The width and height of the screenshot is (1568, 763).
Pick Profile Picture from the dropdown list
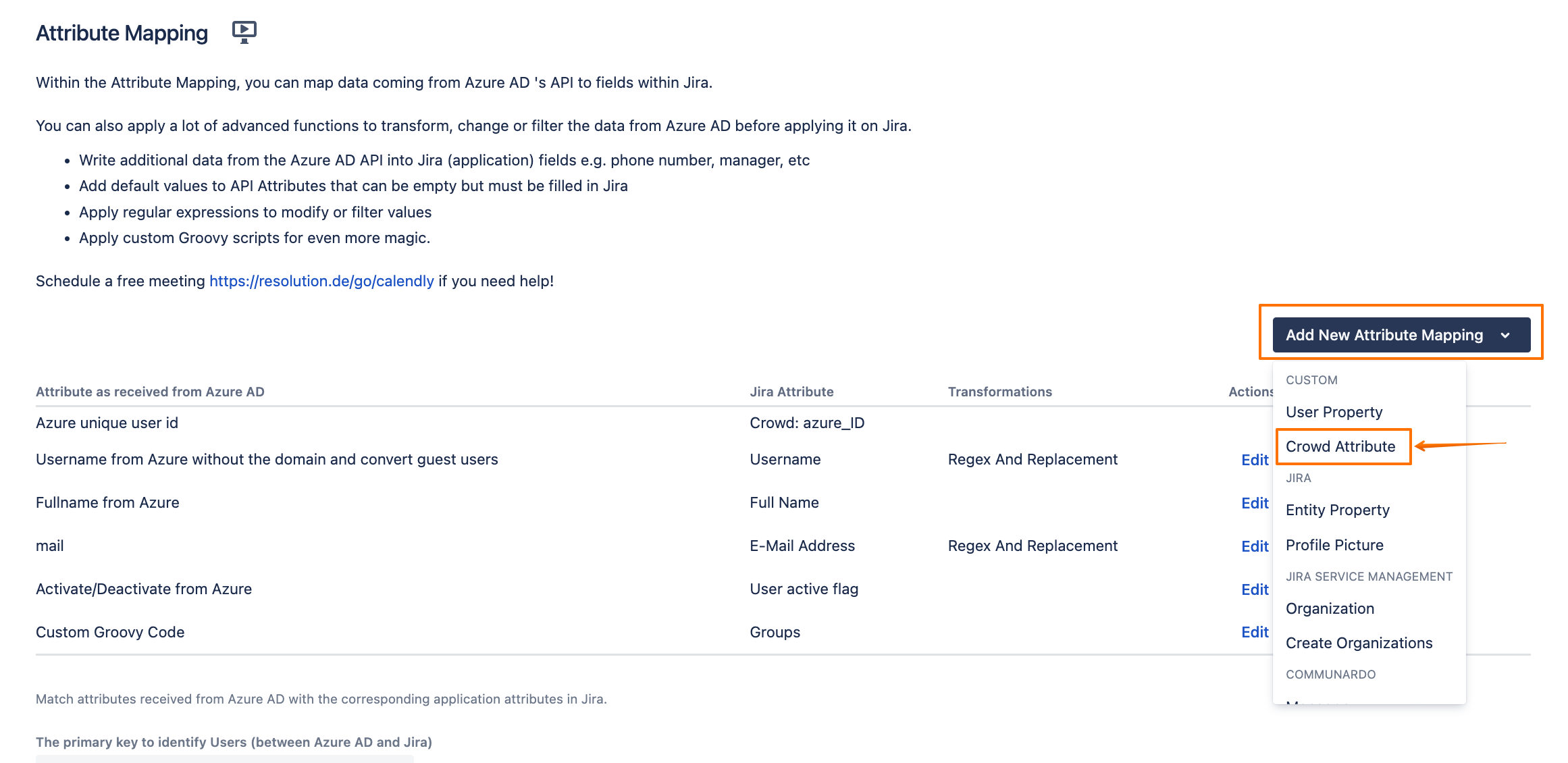coord(1334,545)
